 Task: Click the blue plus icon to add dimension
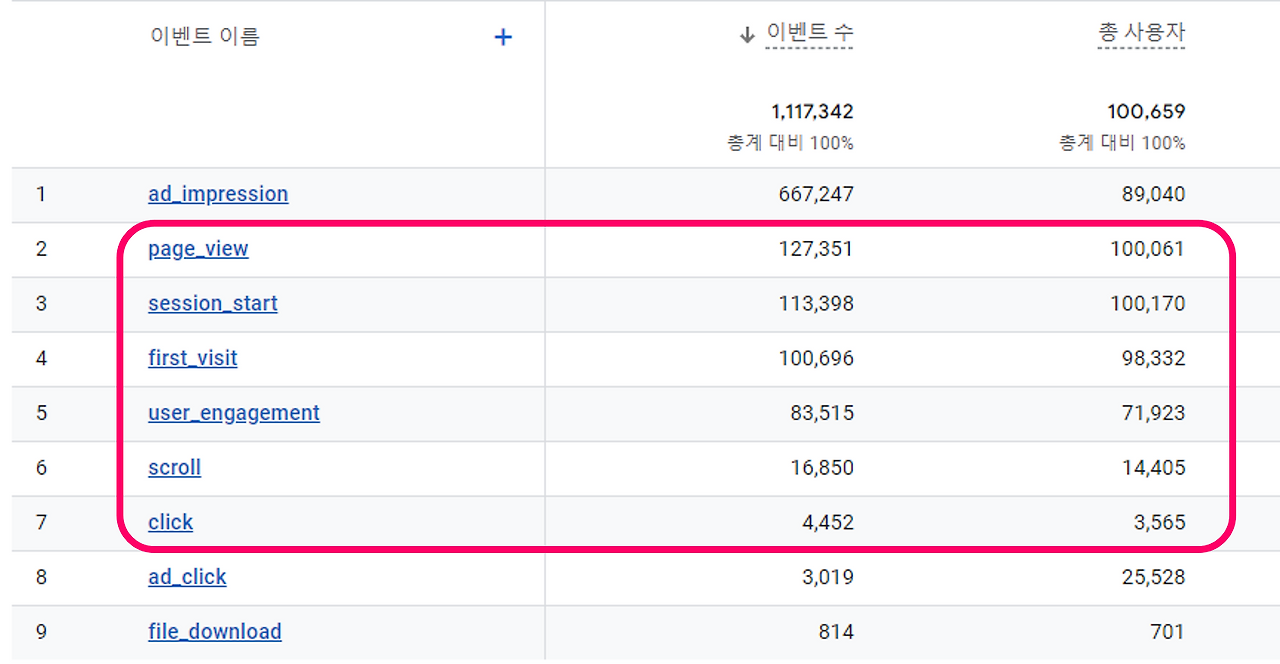pyautogui.click(x=503, y=37)
